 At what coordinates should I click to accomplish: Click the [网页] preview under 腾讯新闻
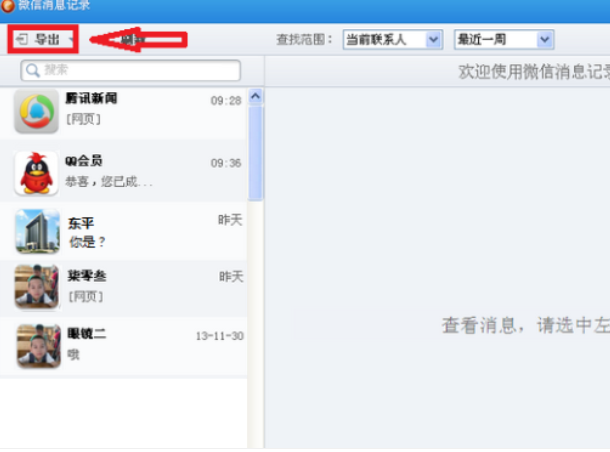83,119
